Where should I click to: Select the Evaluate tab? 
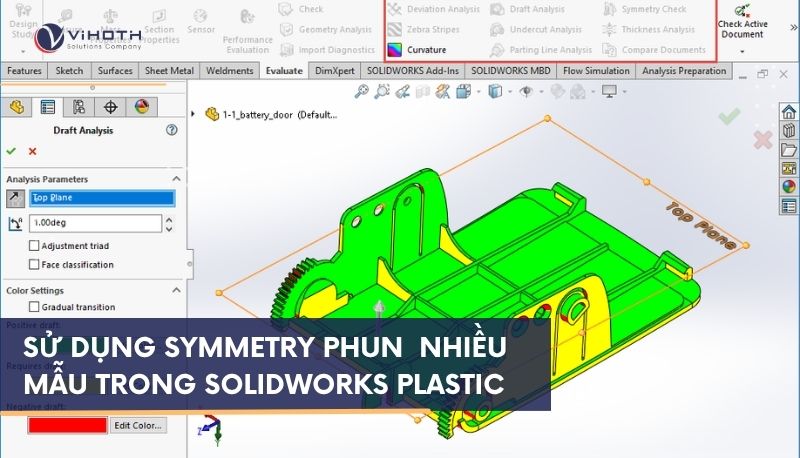[x=284, y=71]
